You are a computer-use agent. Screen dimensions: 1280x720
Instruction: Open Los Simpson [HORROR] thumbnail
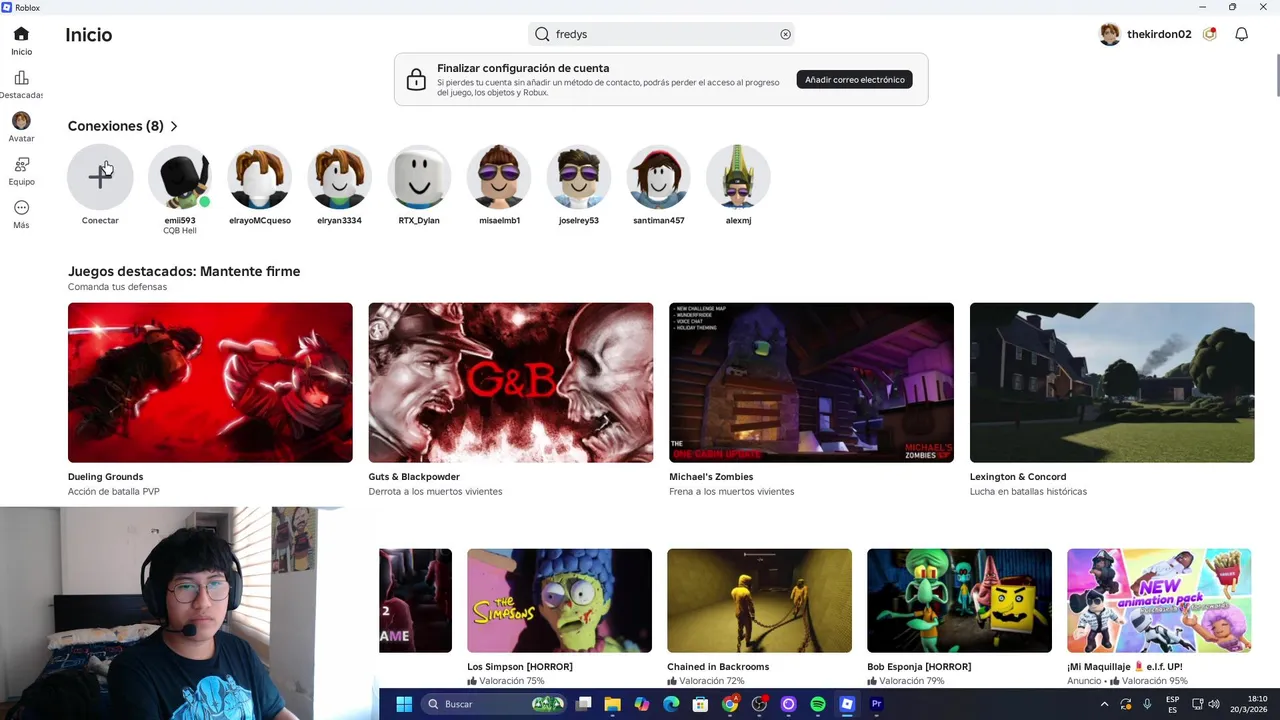559,600
